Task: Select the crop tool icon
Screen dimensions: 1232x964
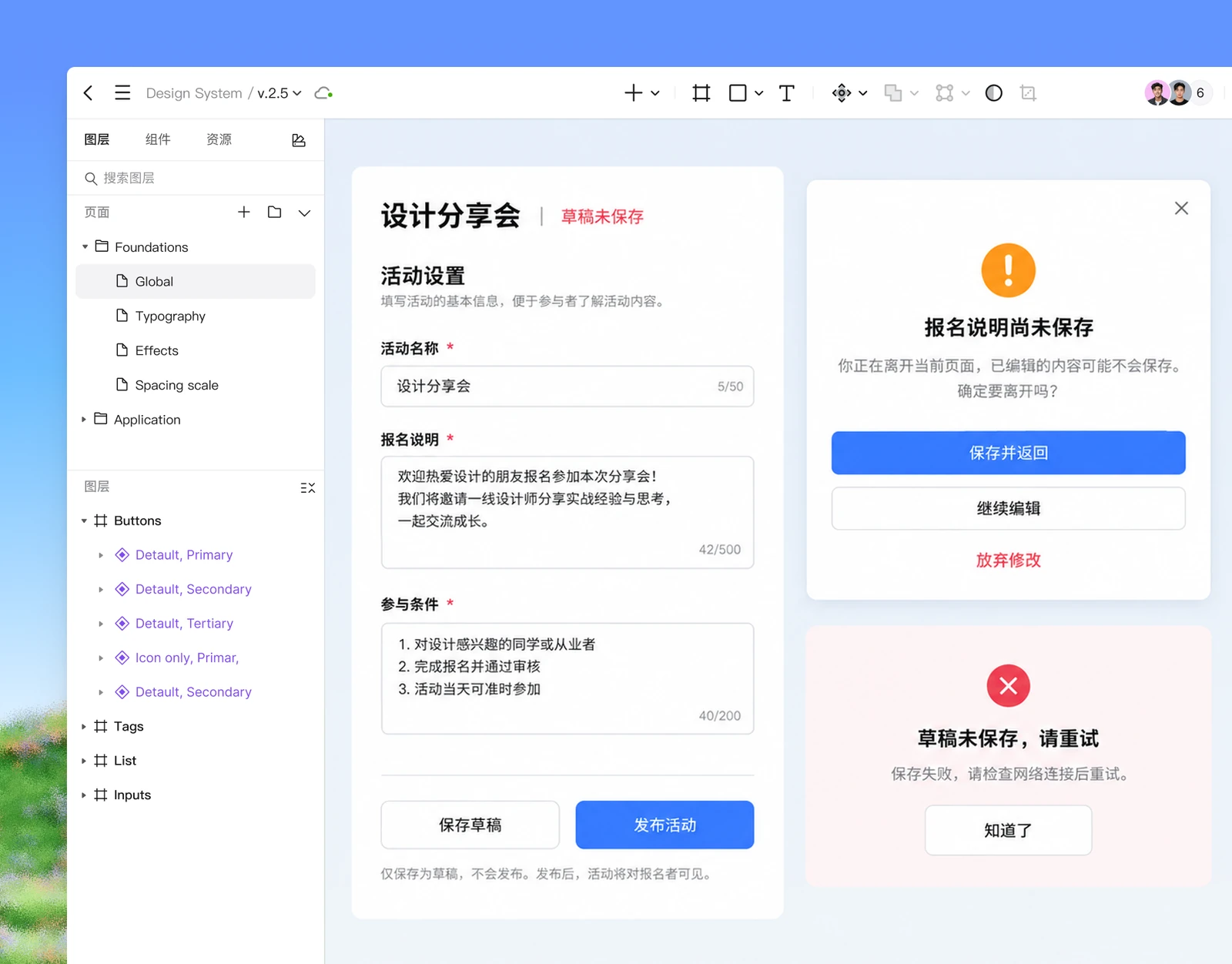Action: click(x=1028, y=93)
